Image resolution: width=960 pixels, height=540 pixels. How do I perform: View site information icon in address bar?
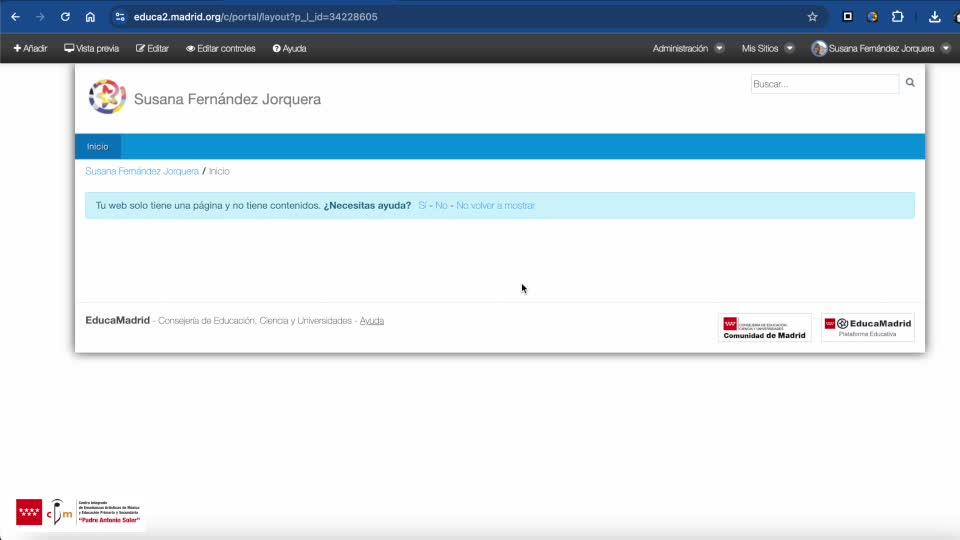click(x=120, y=17)
